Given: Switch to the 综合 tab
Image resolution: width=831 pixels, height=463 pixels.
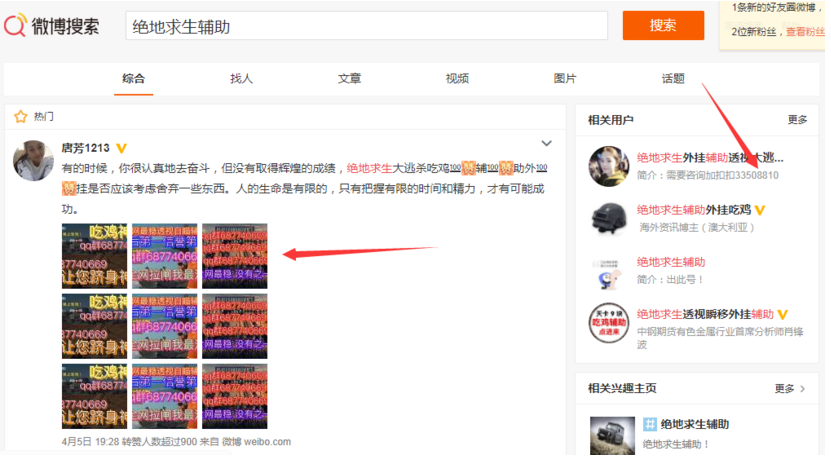Looking at the screenshot, I should pos(133,78).
